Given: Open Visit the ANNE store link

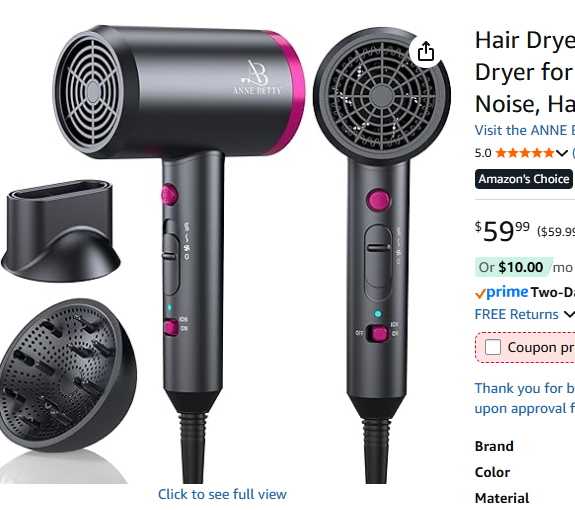Looking at the screenshot, I should [525, 130].
